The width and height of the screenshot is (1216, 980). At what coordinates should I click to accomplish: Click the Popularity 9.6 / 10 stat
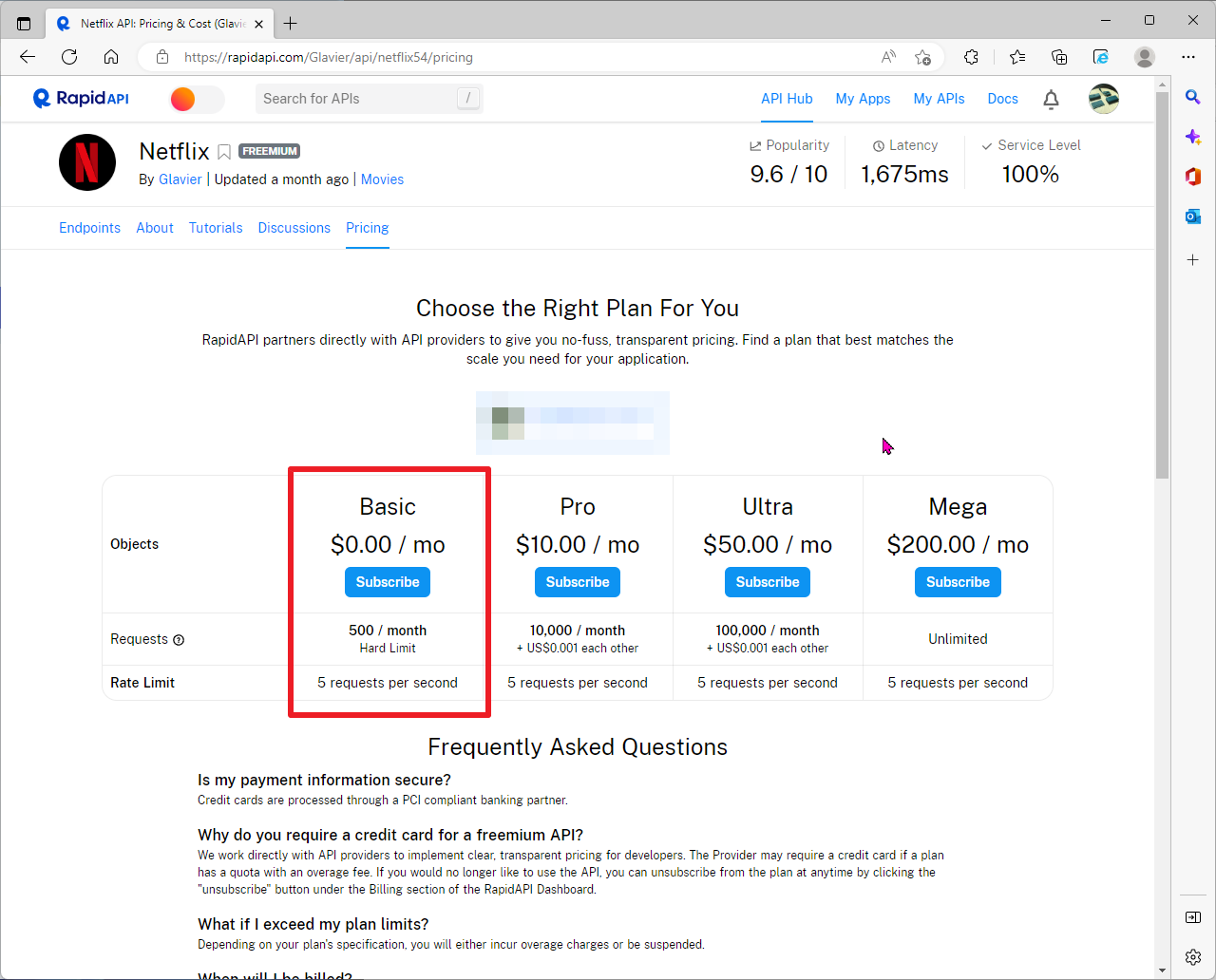(788, 162)
